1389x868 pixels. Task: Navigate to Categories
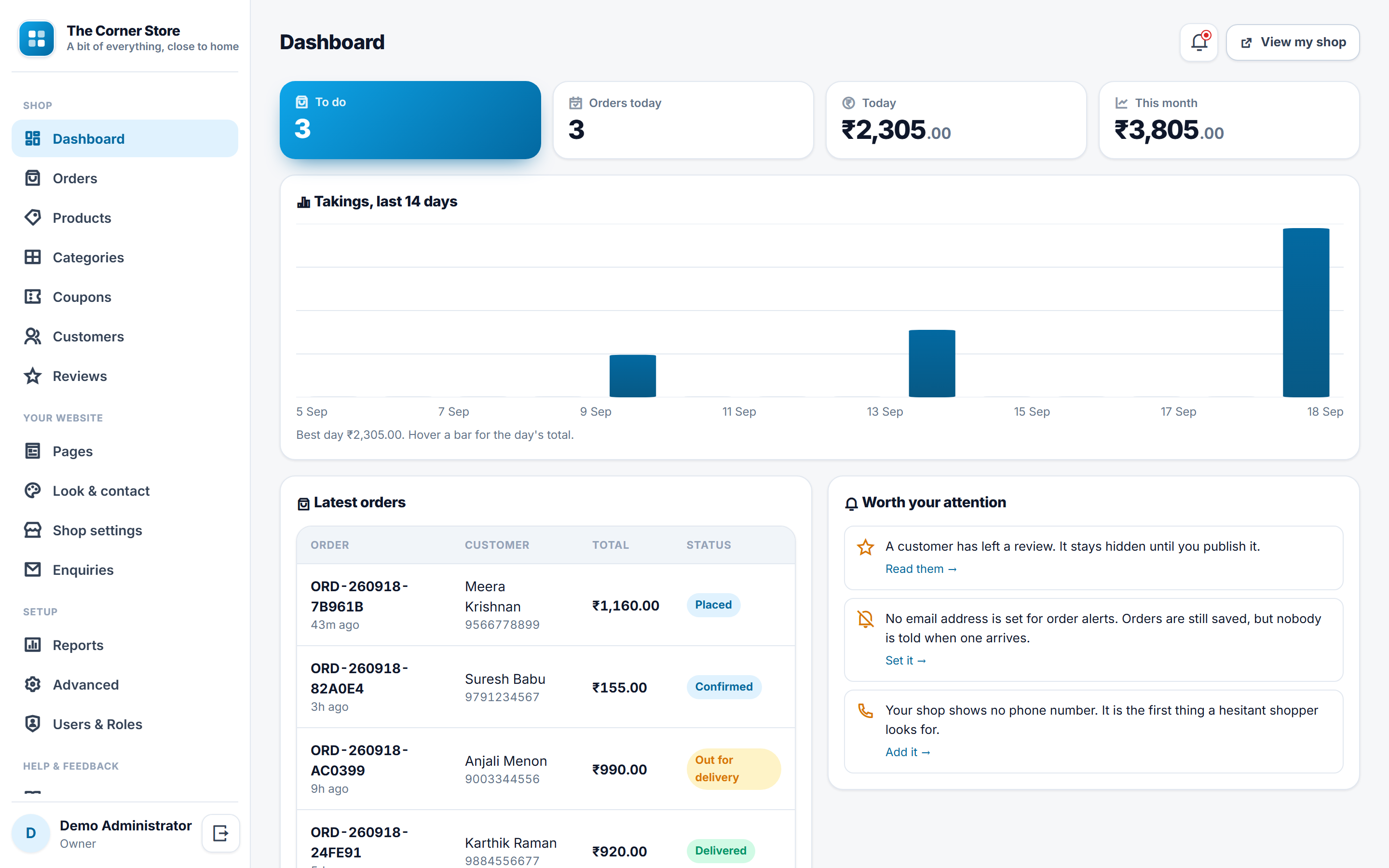(124, 257)
